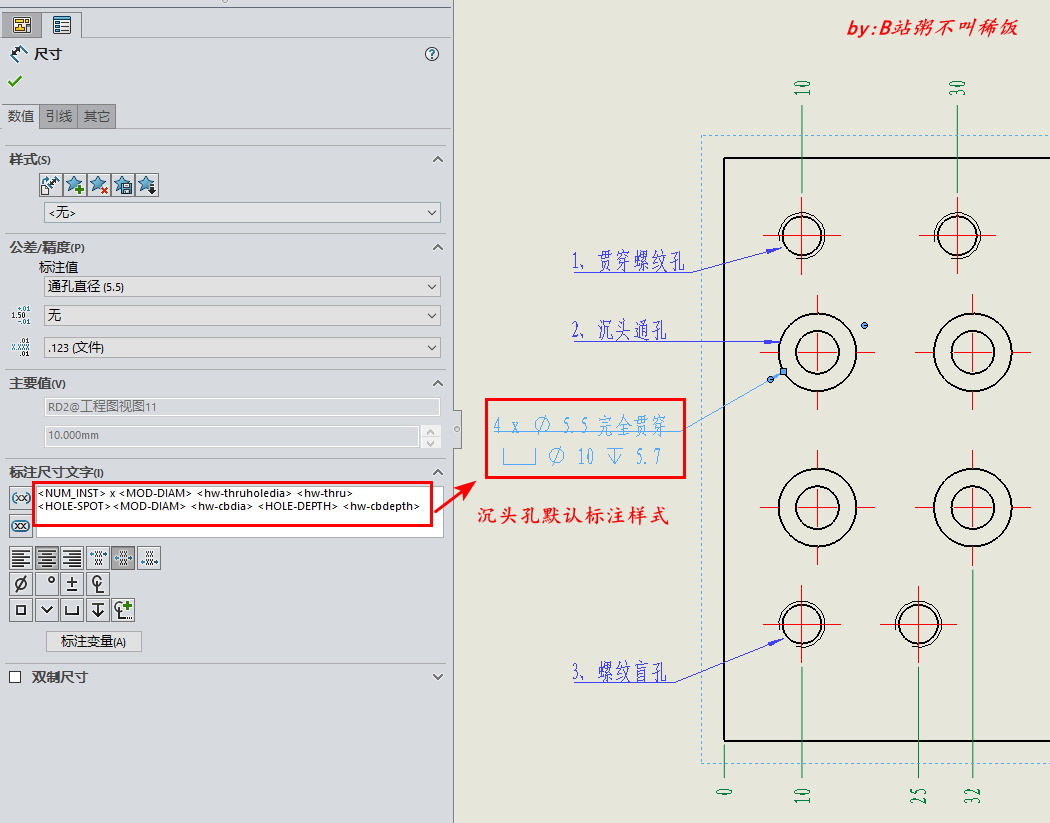Image resolution: width=1050 pixels, height=823 pixels.
Task: Switch to the 引线 tab
Action: pos(59,117)
